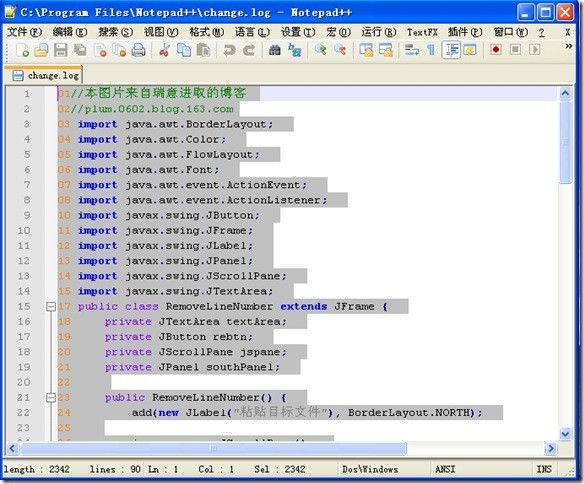Open the 格式(M) menu
This screenshot has width=584, height=484.
click(207, 32)
